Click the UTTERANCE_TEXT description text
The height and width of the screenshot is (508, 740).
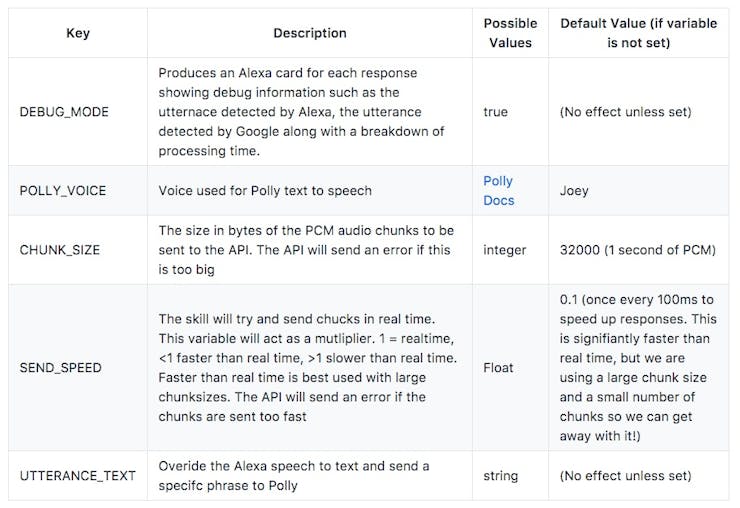click(x=294, y=476)
